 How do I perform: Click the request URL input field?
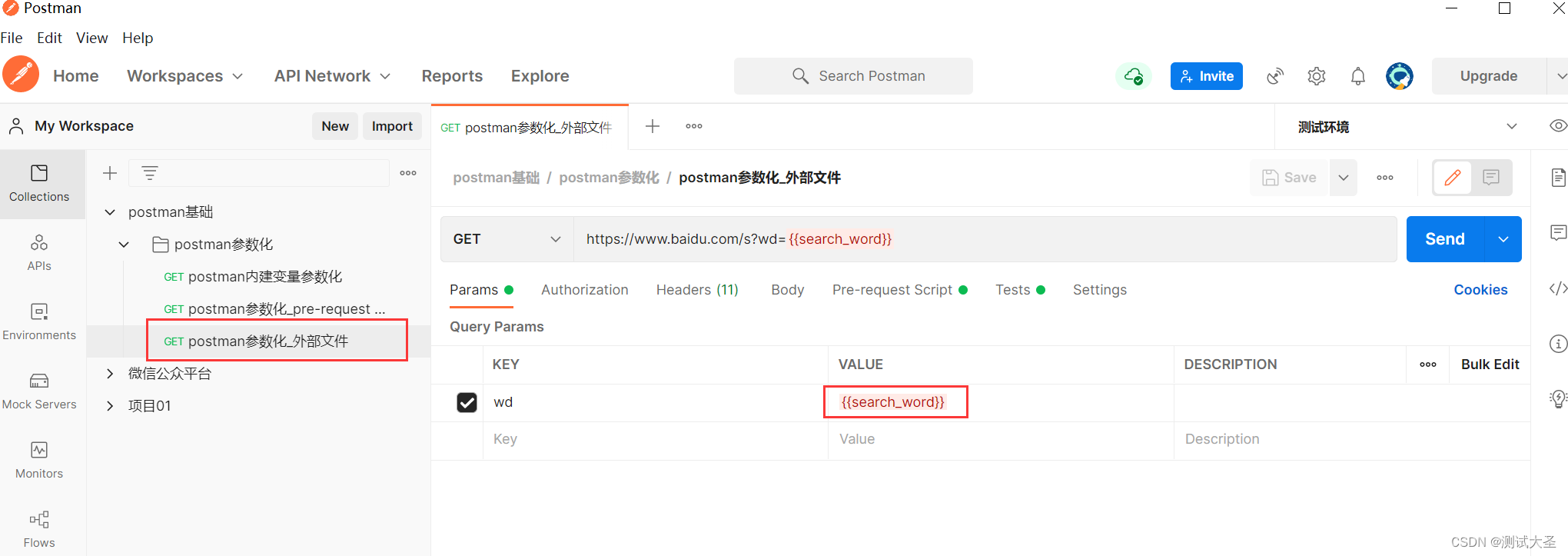(x=985, y=239)
